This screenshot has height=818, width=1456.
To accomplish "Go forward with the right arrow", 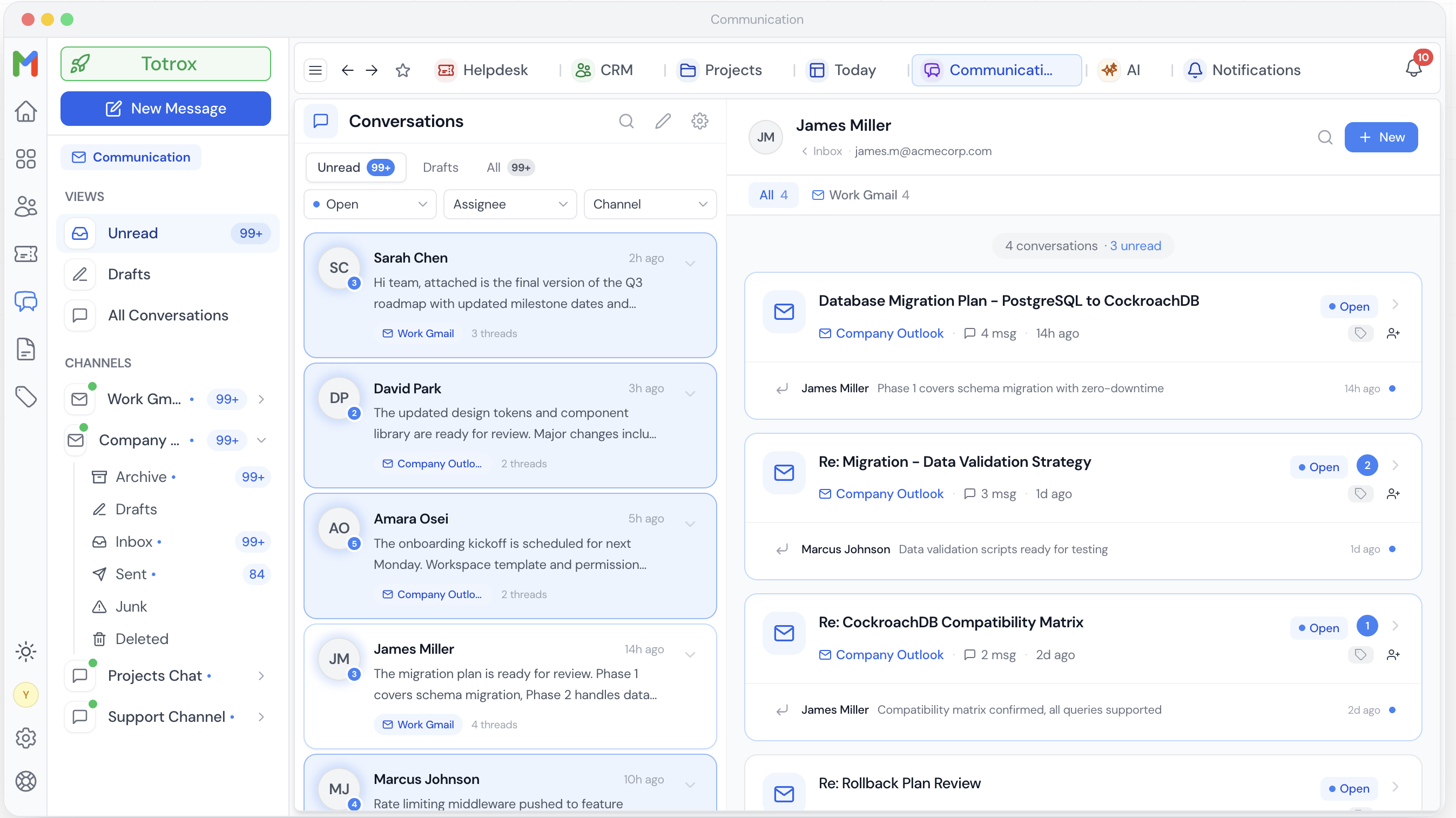I will 372,70.
